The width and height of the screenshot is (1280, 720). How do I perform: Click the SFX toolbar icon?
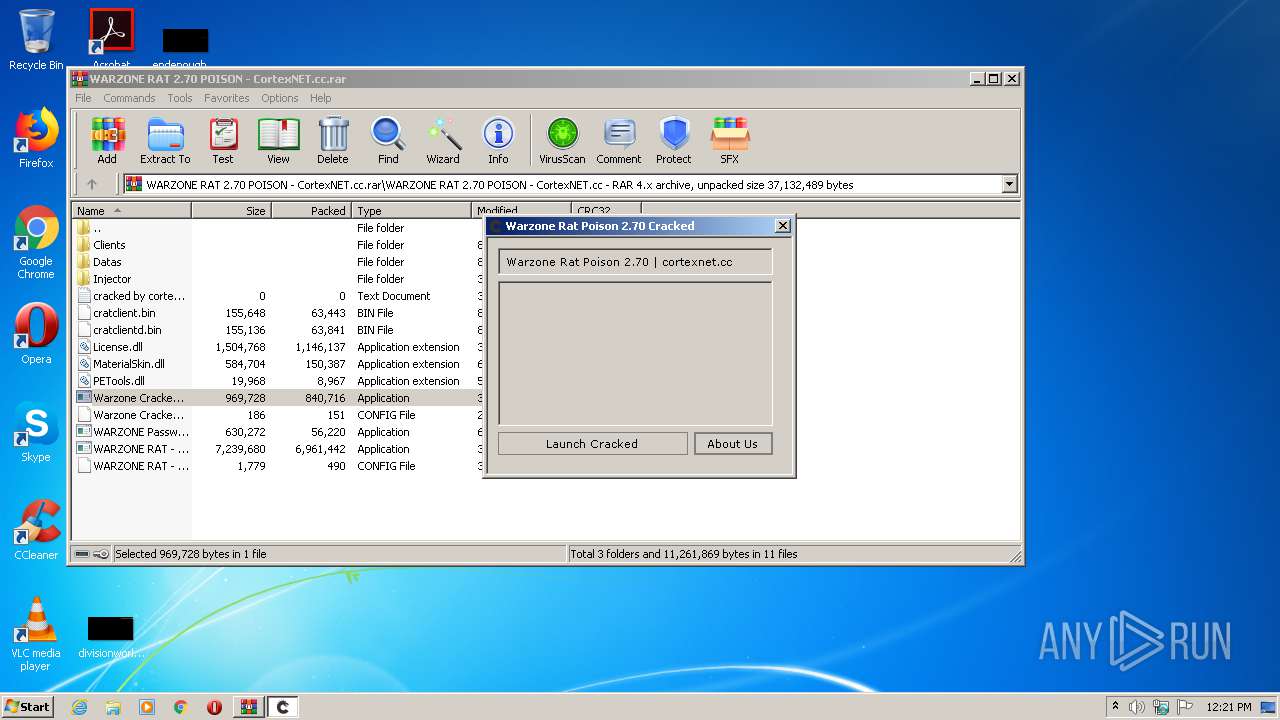click(x=730, y=140)
